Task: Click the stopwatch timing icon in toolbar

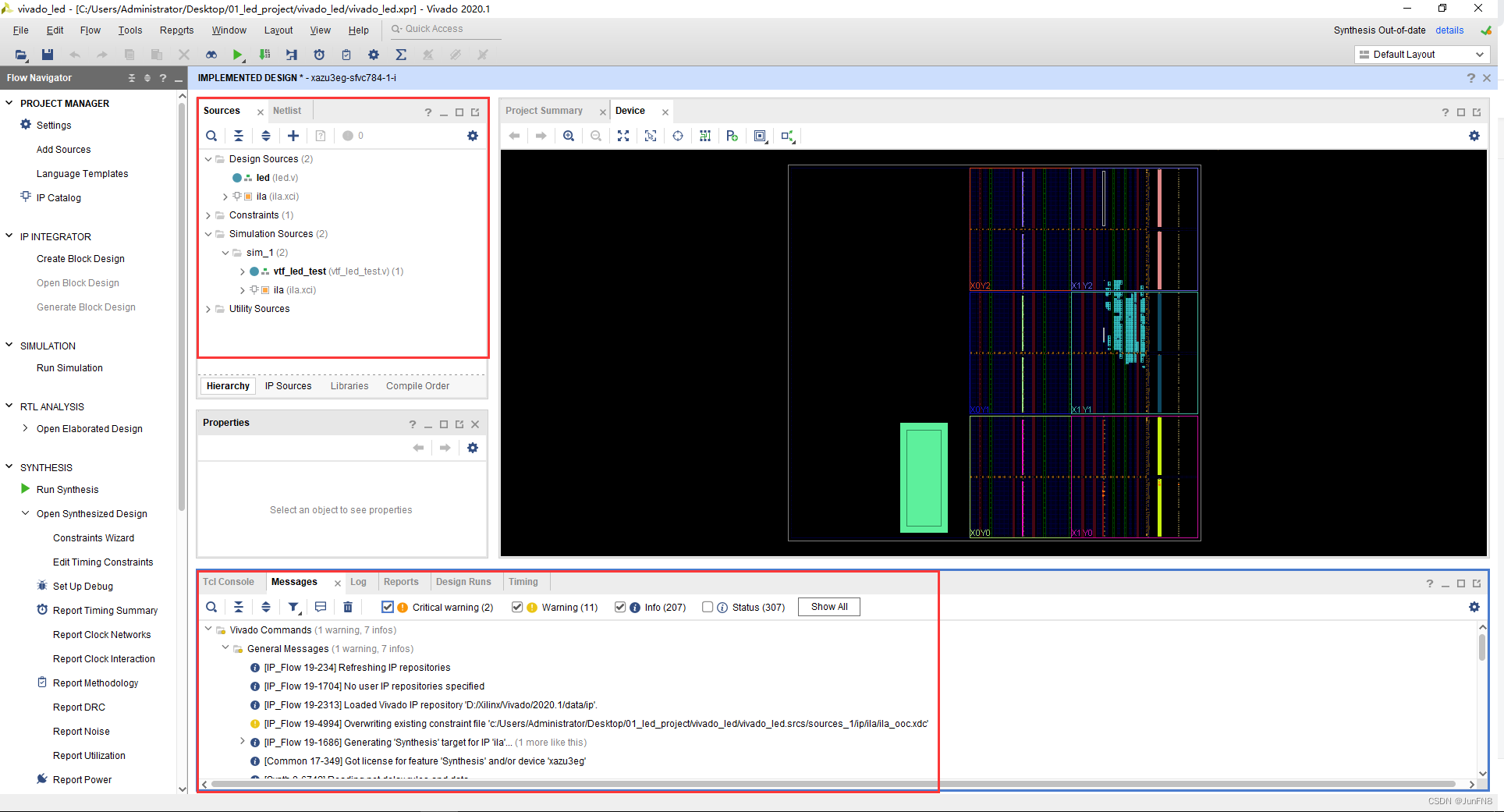Action: click(319, 55)
